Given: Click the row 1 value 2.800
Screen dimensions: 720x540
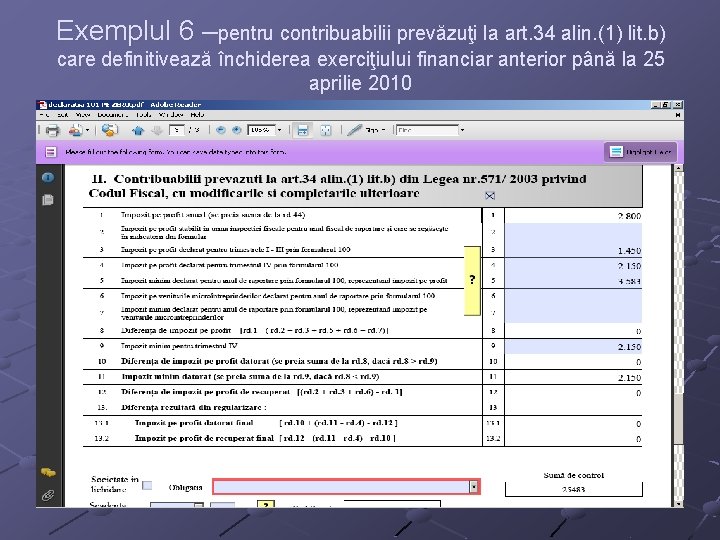Looking at the screenshot, I should click(629, 216).
